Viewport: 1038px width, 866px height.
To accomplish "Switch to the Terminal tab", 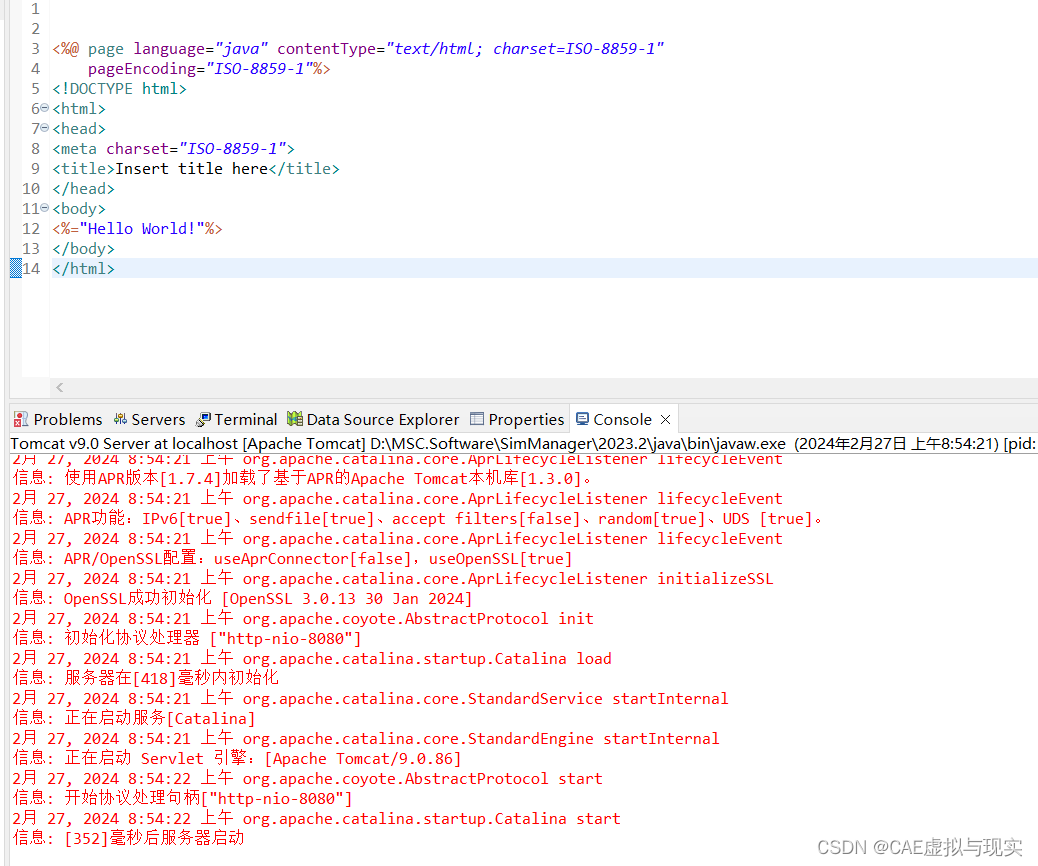I will pos(245,419).
